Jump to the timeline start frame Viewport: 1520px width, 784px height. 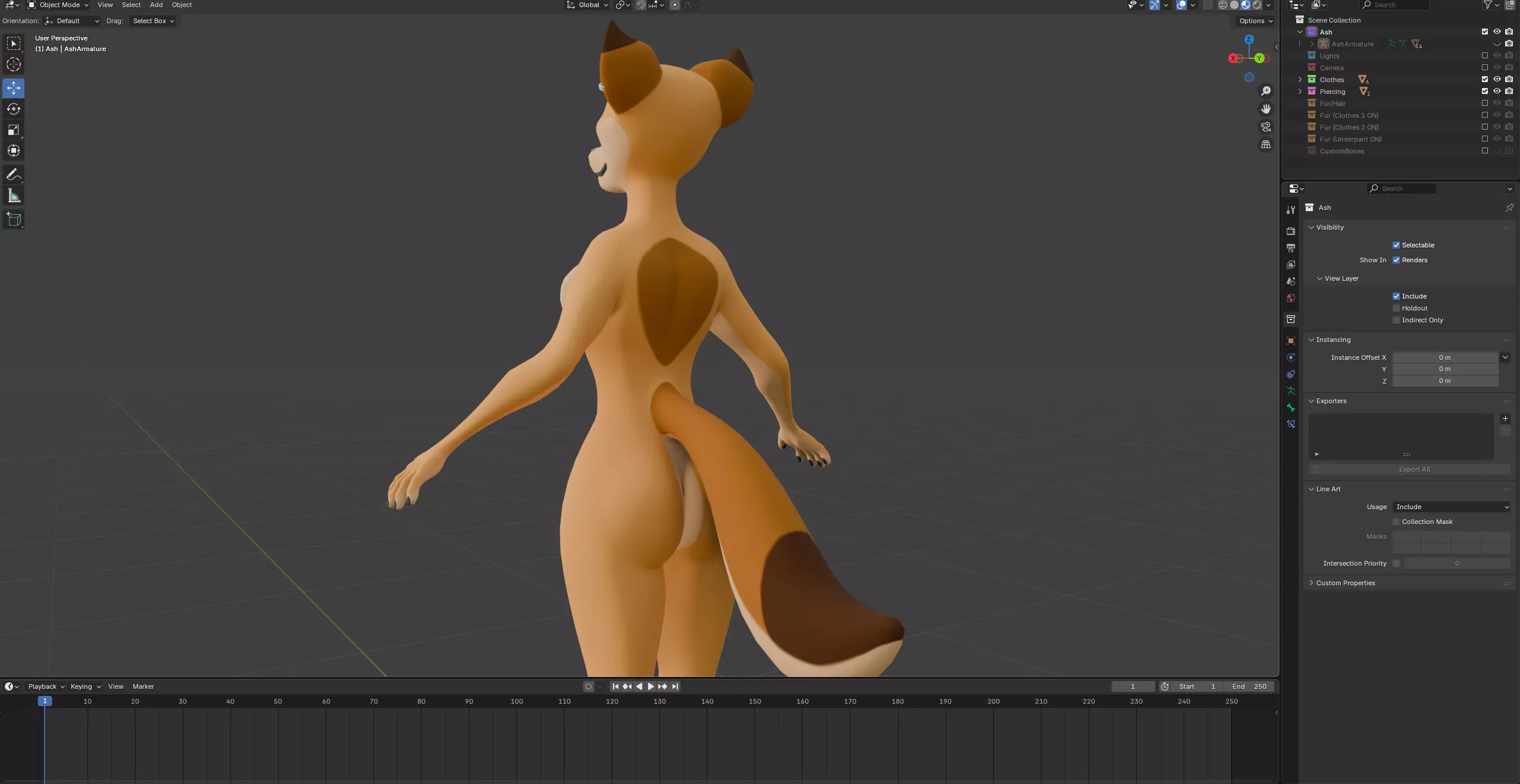(615, 686)
